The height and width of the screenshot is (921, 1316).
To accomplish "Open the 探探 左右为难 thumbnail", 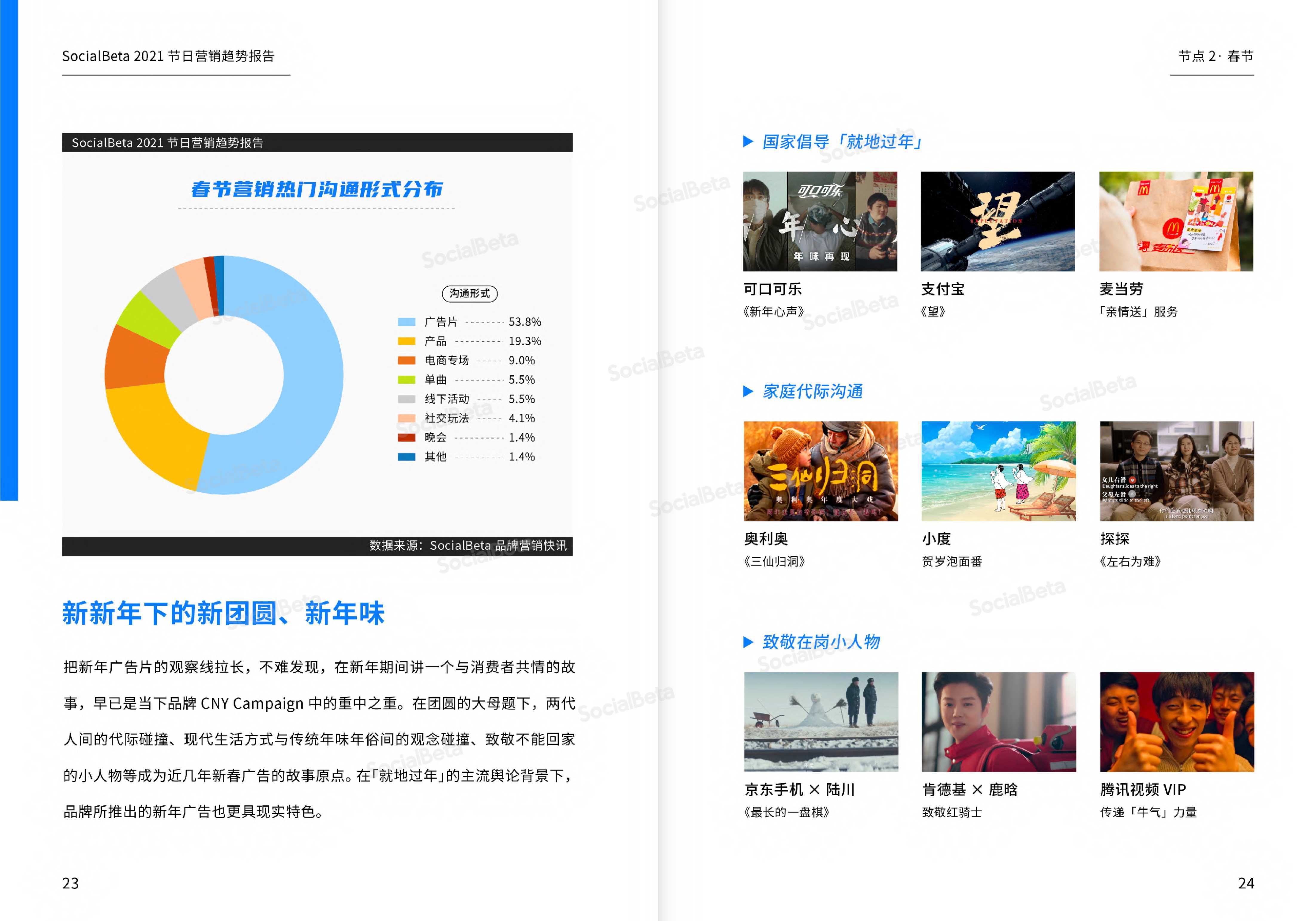I will 1177,471.
